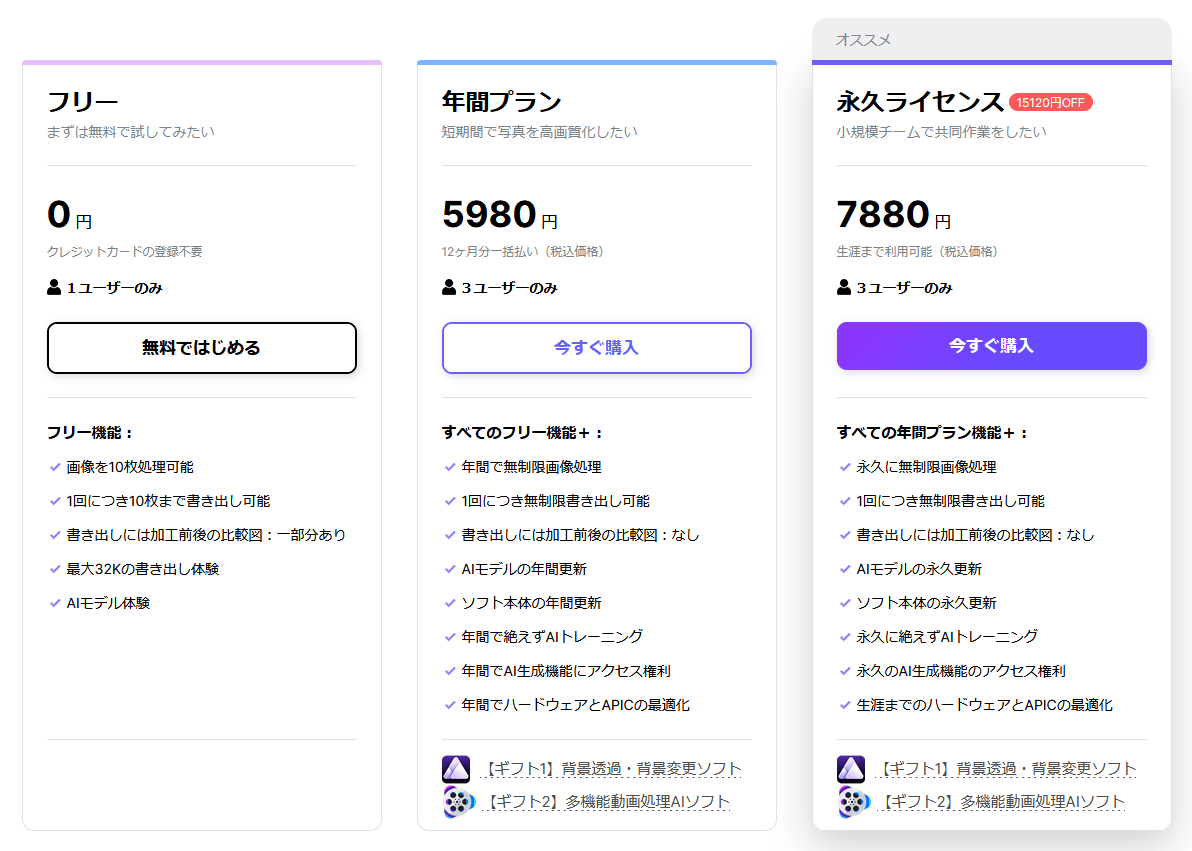The height and width of the screenshot is (851, 1192).
Task: Click the ギフト2 video software icon in 永久ライセンス
Action: pyautogui.click(x=851, y=802)
